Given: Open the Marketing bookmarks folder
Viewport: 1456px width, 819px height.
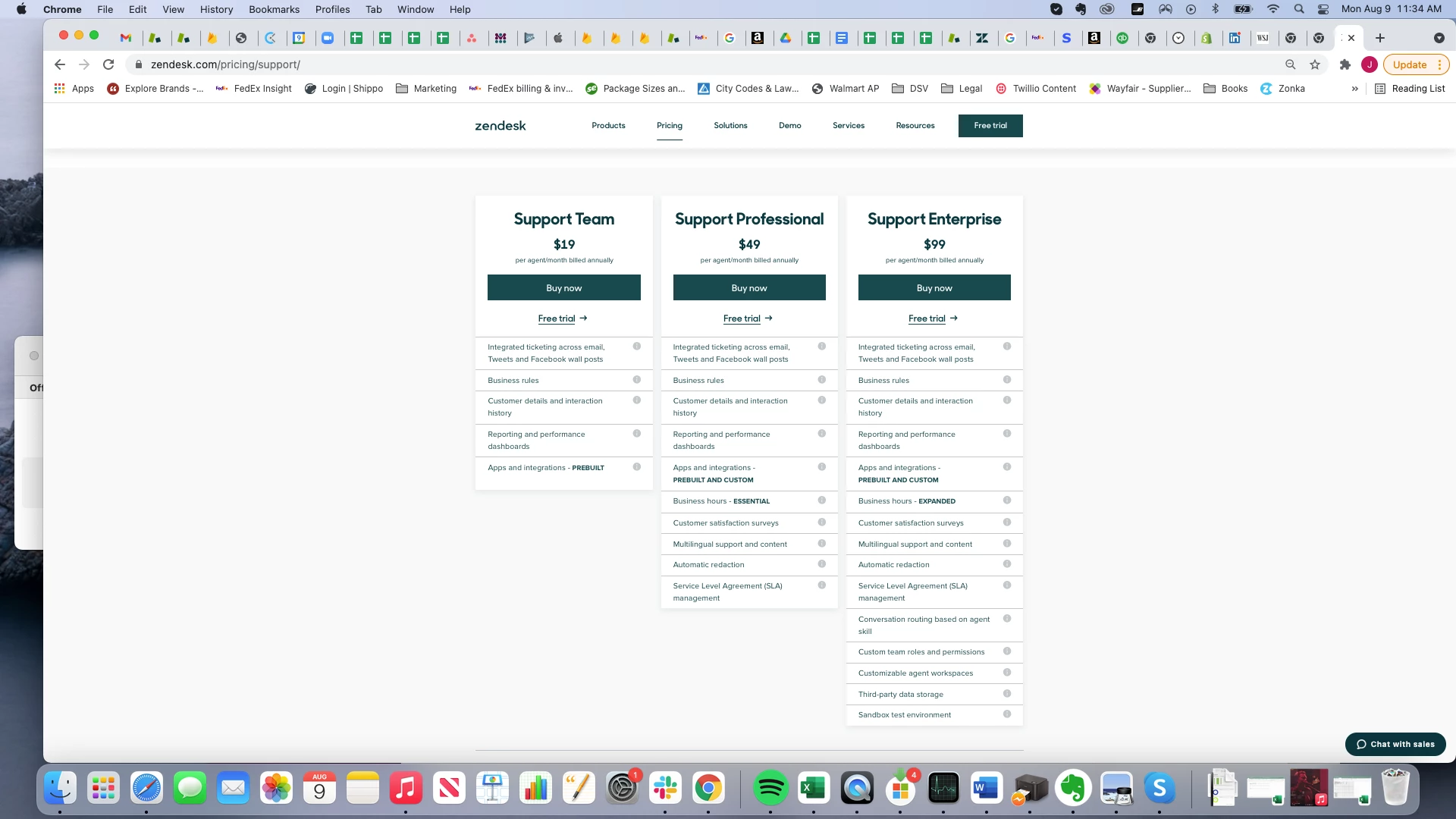Looking at the screenshot, I should 426,89.
